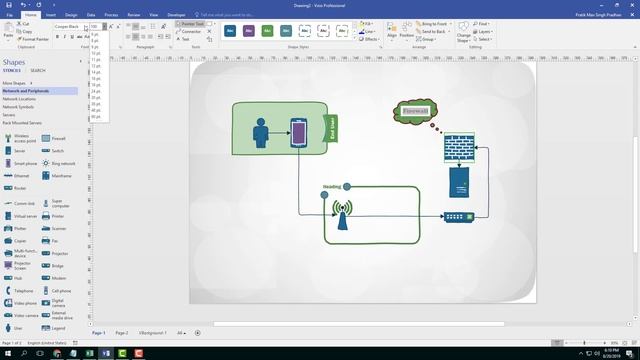
Task: Open the Effects dropdown
Action: point(368,39)
